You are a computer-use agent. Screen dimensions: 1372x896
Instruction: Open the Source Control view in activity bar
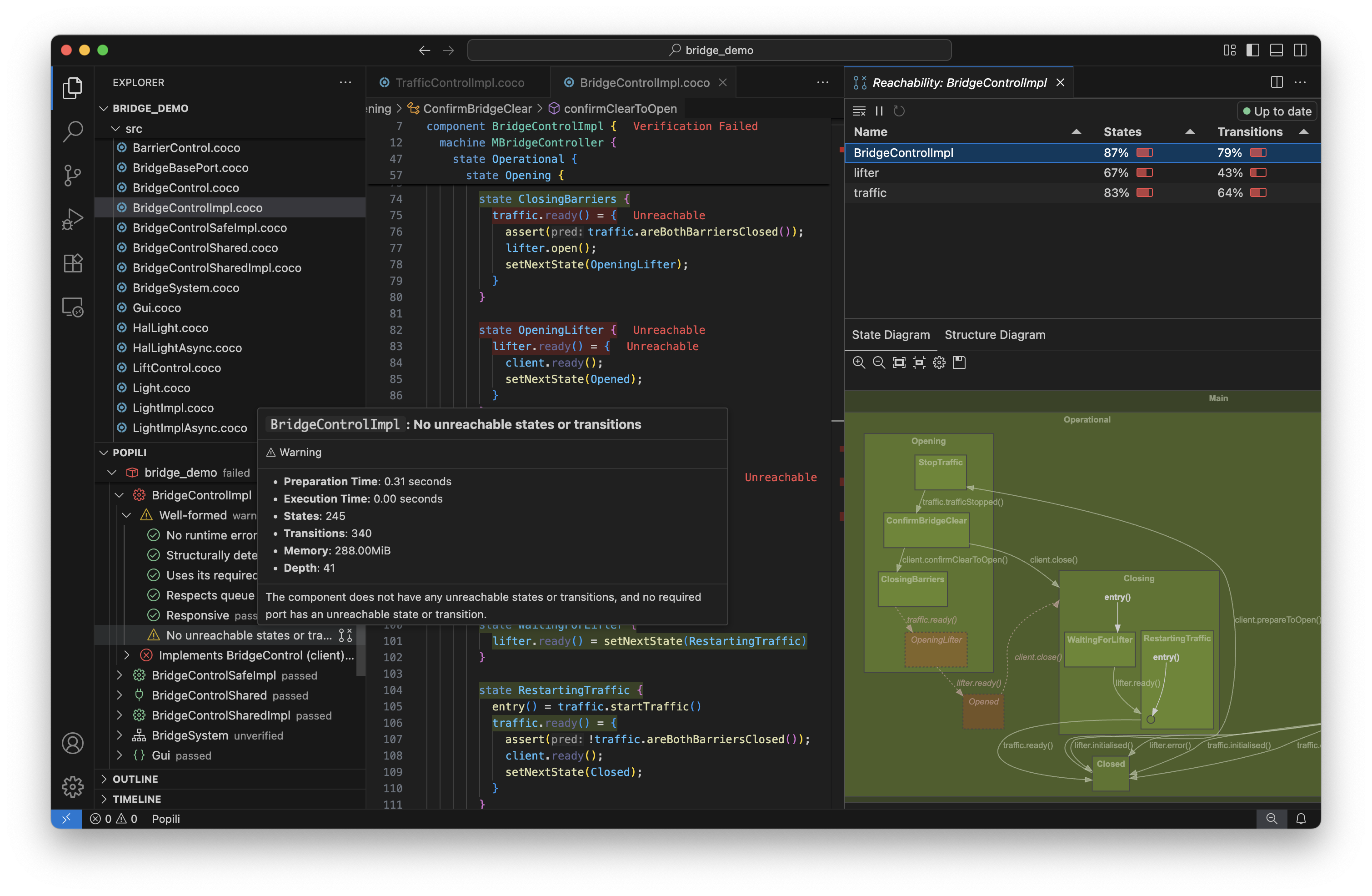(x=73, y=175)
